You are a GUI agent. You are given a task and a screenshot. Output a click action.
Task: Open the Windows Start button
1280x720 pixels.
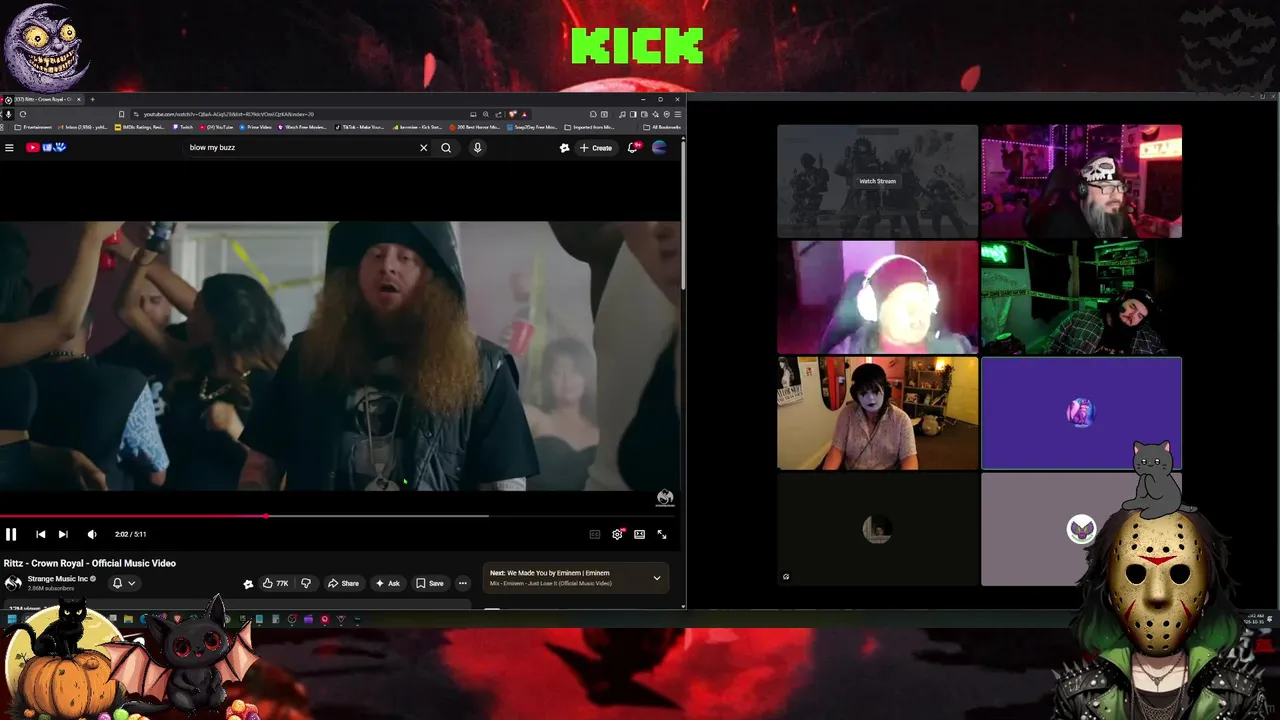(x=12, y=619)
